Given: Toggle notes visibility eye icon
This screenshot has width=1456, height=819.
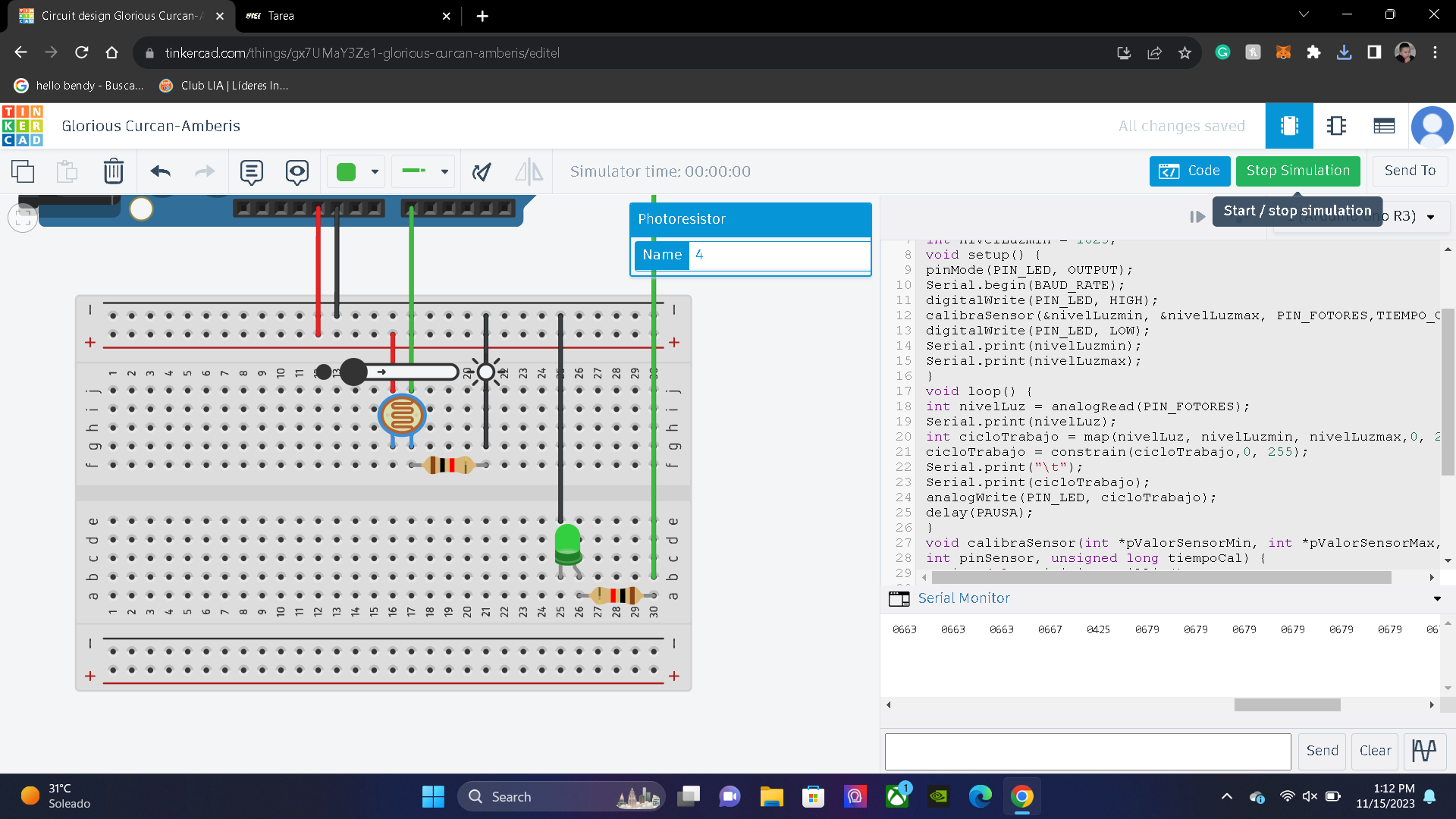Looking at the screenshot, I should [297, 171].
